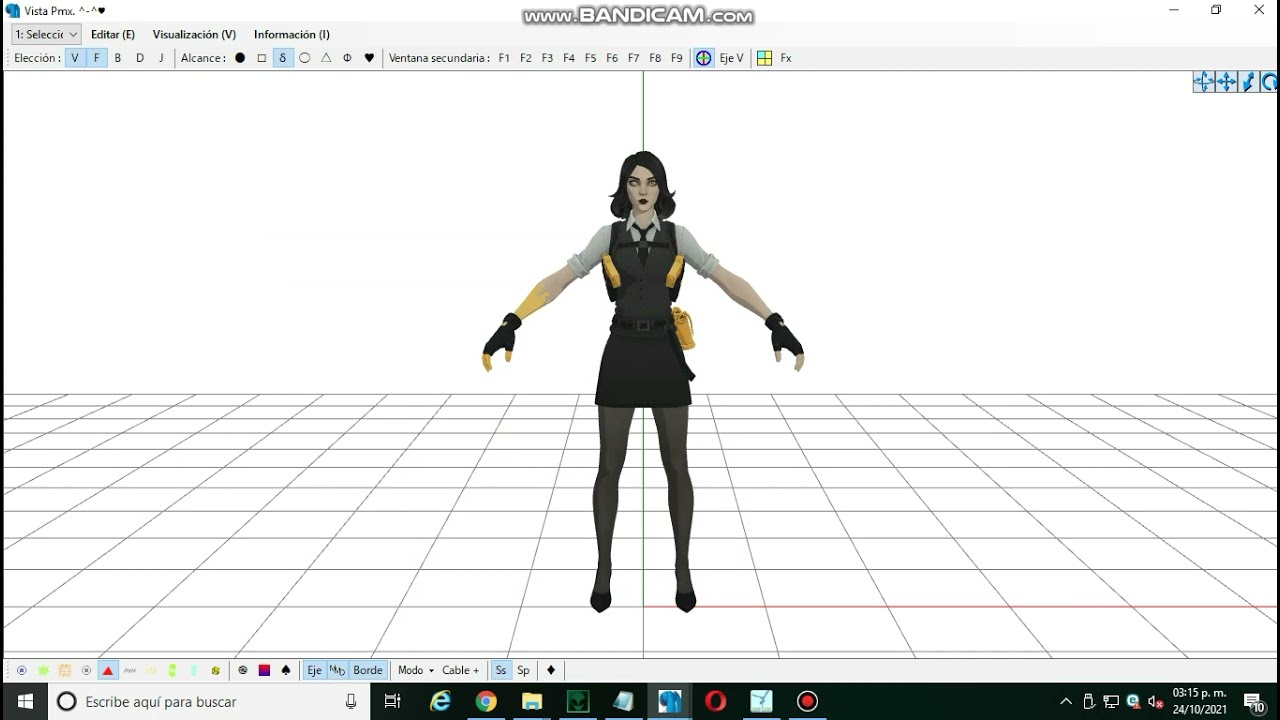The height and width of the screenshot is (720, 1280).
Task: Click the zoom view control icon
Action: (x=1248, y=82)
